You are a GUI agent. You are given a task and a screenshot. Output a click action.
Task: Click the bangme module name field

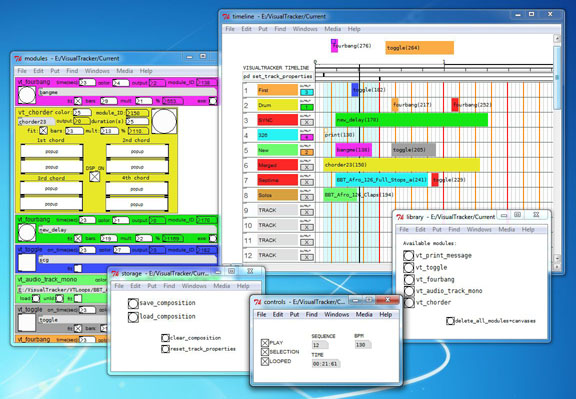[x=127, y=92]
